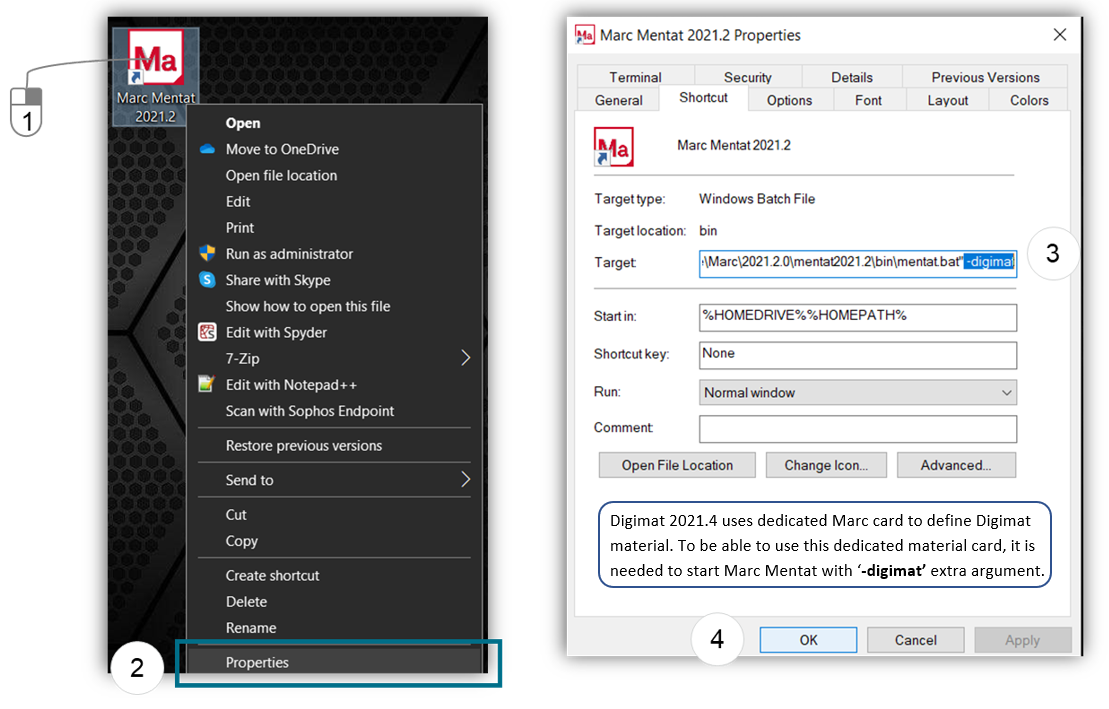Click inside the empty Comment field
The image size is (1109, 709).
point(857,429)
